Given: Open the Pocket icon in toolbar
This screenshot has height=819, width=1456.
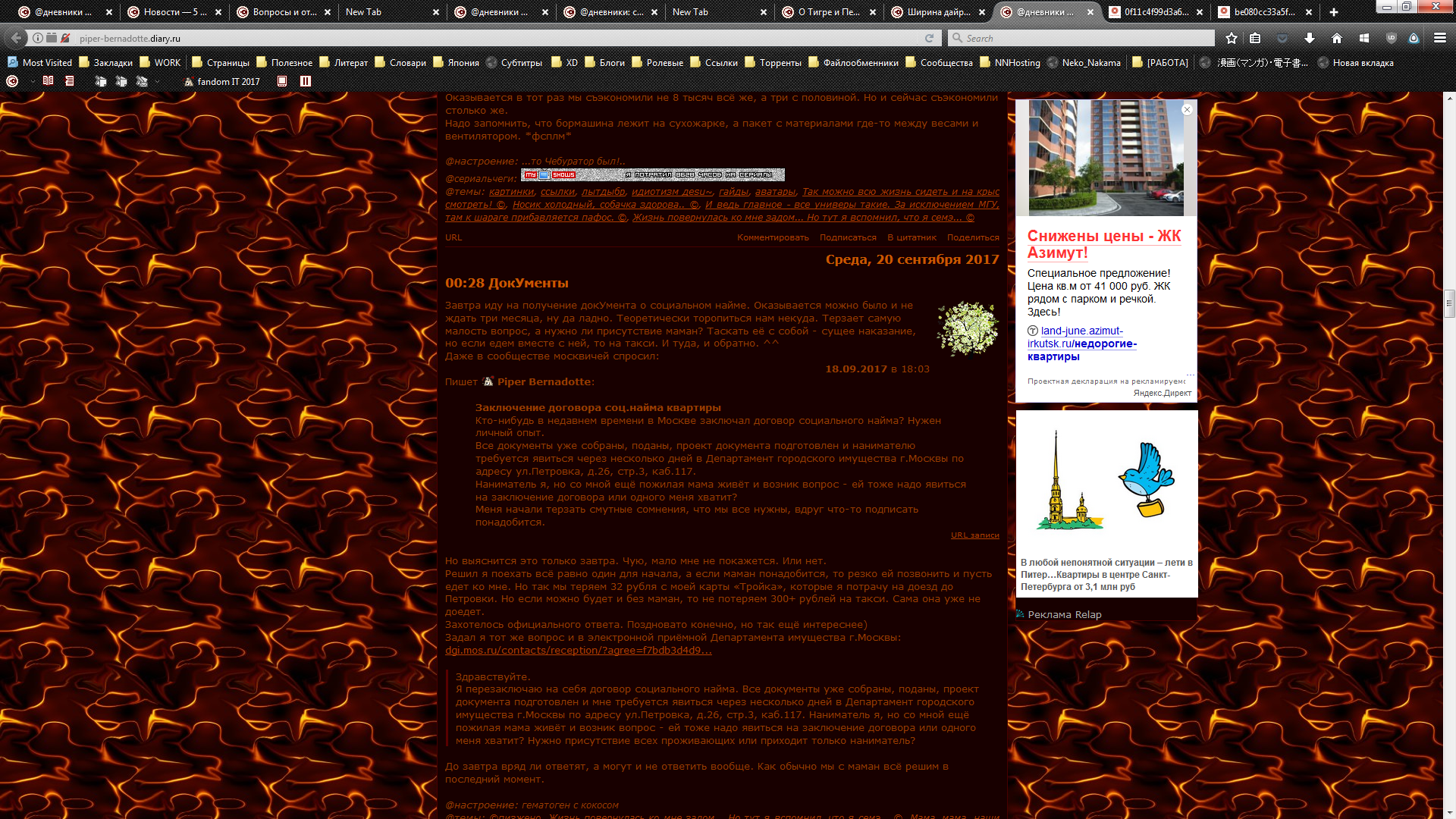Looking at the screenshot, I should click(1282, 38).
